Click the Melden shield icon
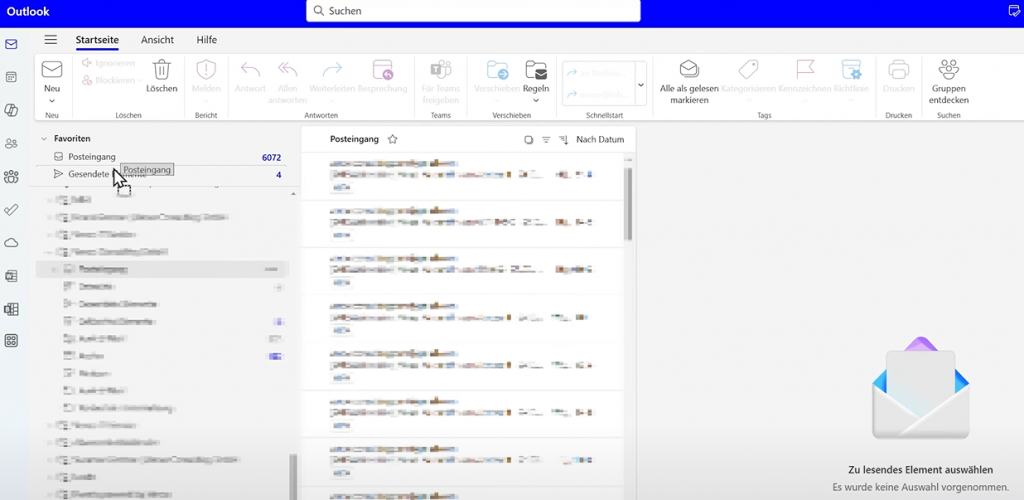Viewport: 1024px width, 500px height. tap(206, 70)
